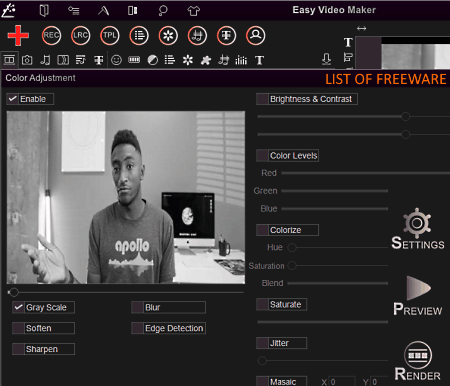Enable the Jitter checkbox
The image size is (450, 386).
(263, 343)
